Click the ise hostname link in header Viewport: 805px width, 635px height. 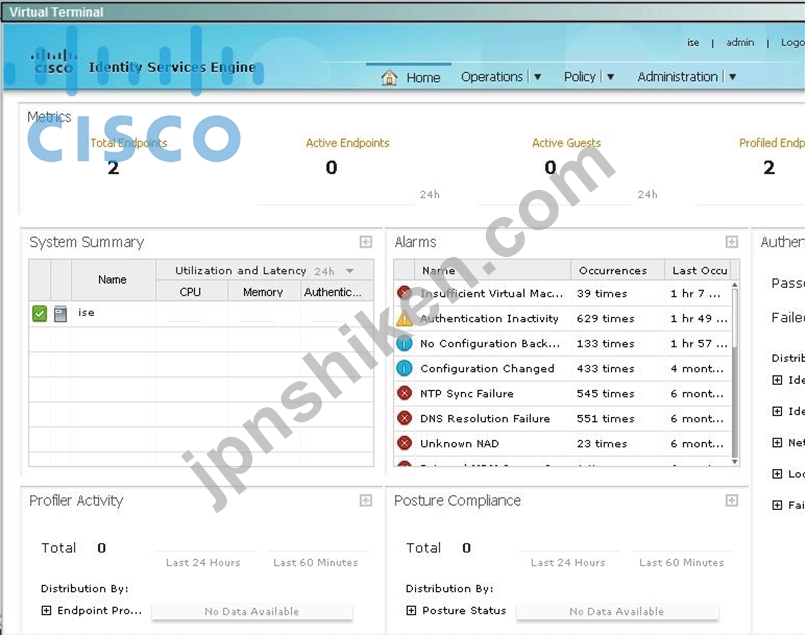pyautogui.click(x=693, y=43)
